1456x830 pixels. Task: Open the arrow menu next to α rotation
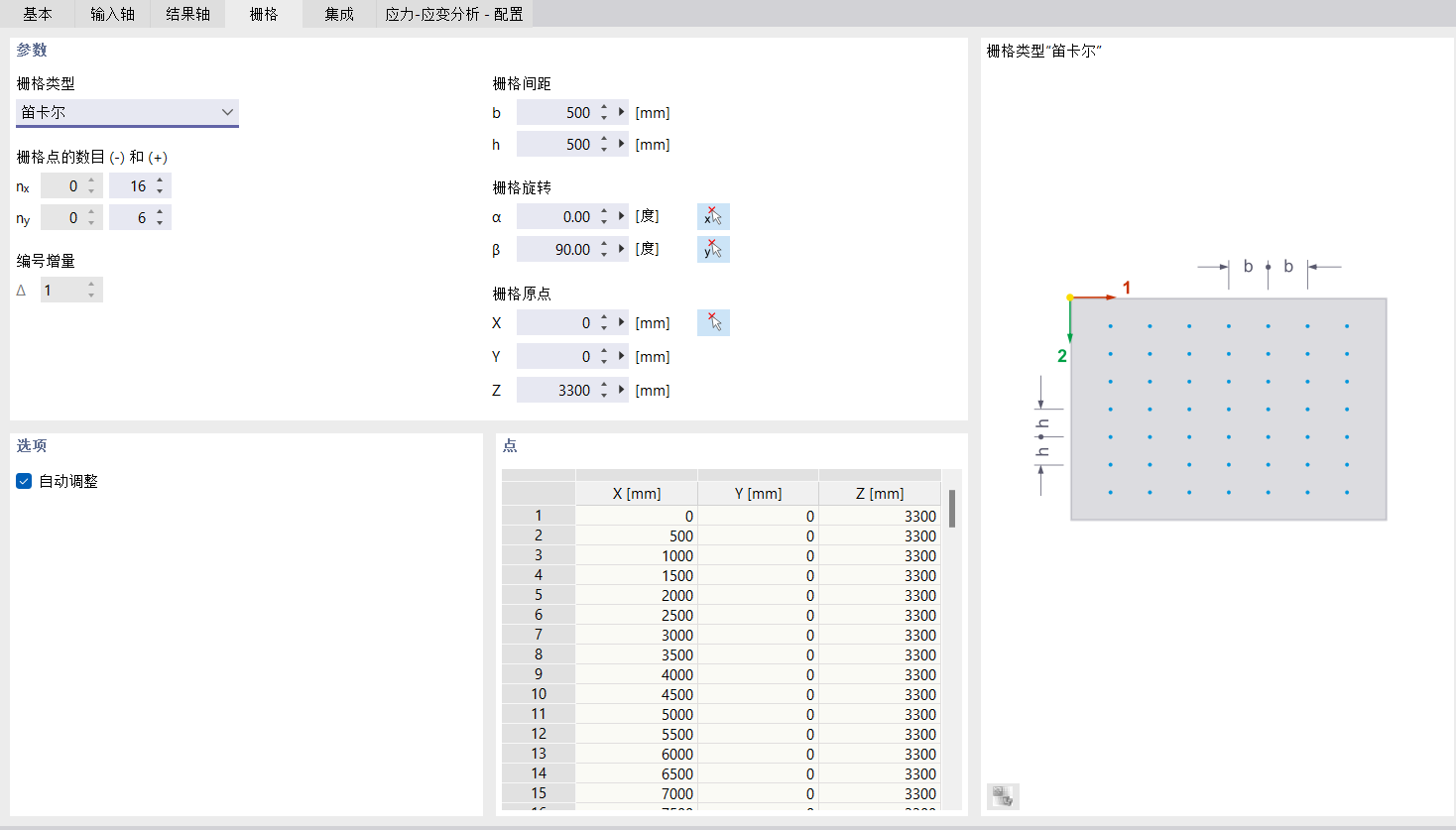click(622, 216)
